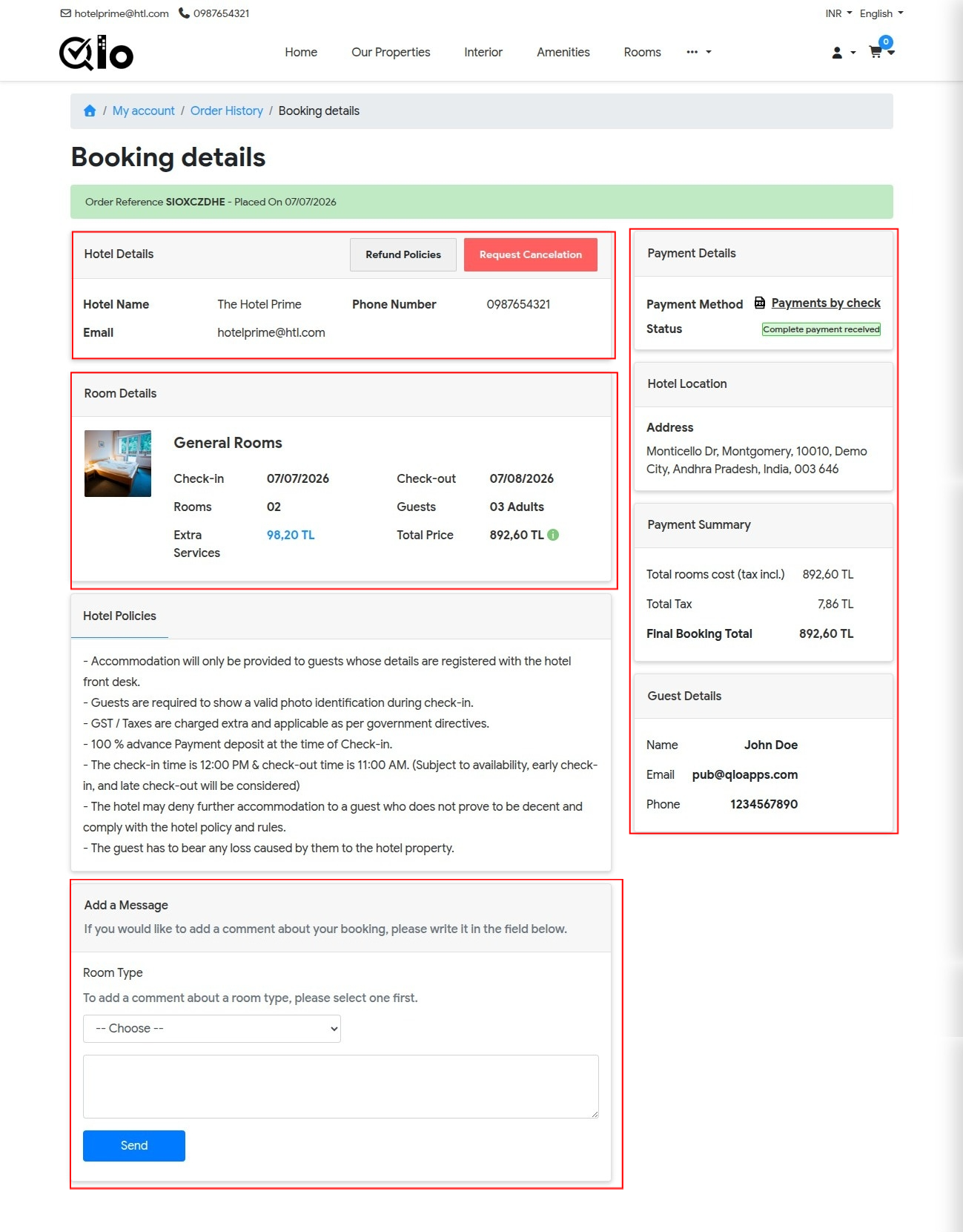Open the Room Type Choose dropdown

[x=212, y=1029]
